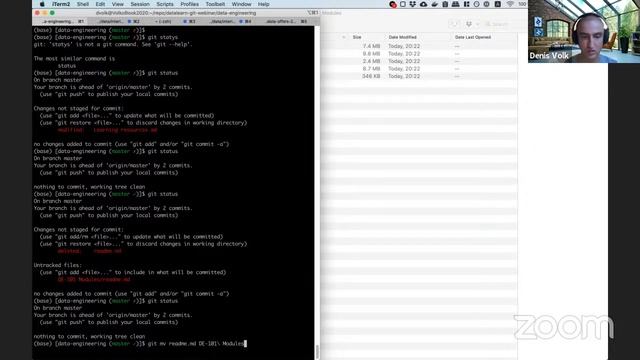Switch to the first iTerm2 tab (⌘1)
Screen dimensions: 640x360
tap(61, 21)
